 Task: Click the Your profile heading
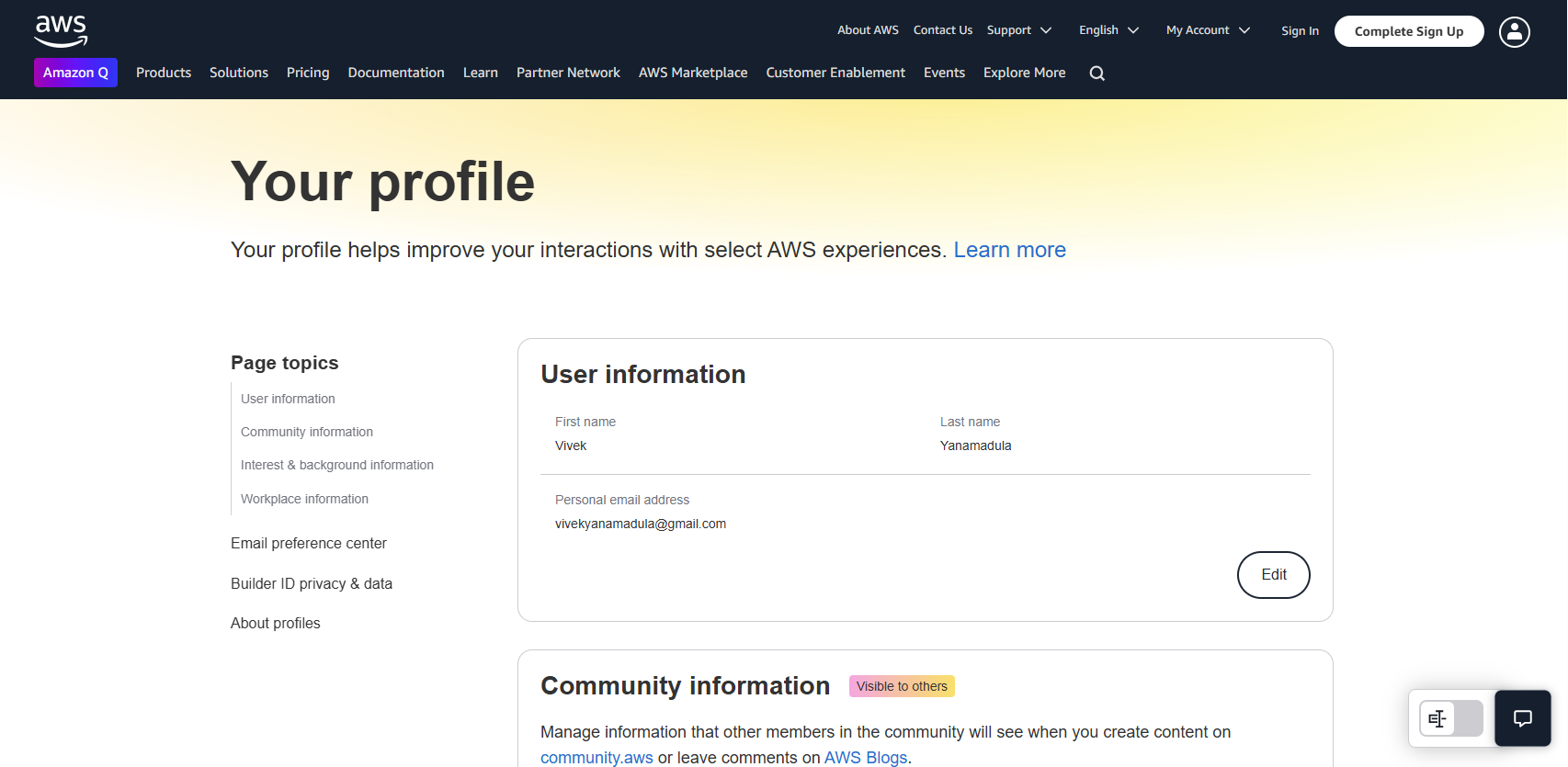pyautogui.click(x=382, y=181)
